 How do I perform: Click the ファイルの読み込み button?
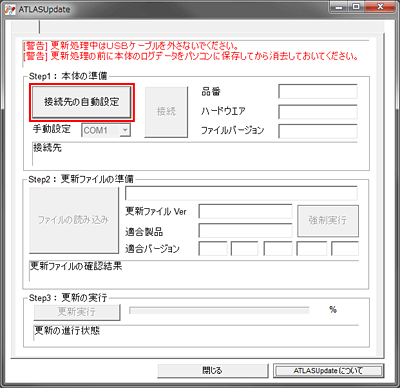click(x=74, y=220)
